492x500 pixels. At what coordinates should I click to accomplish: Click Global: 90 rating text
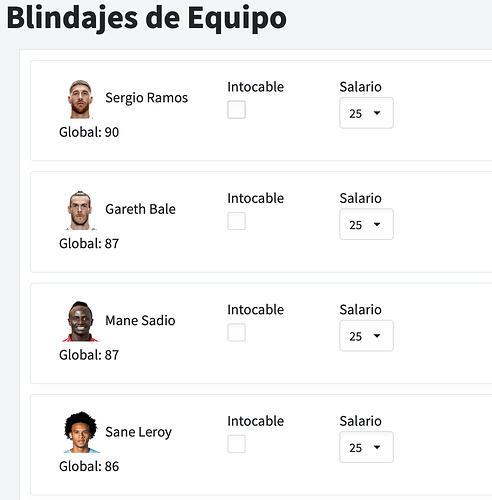pyautogui.click(x=89, y=132)
